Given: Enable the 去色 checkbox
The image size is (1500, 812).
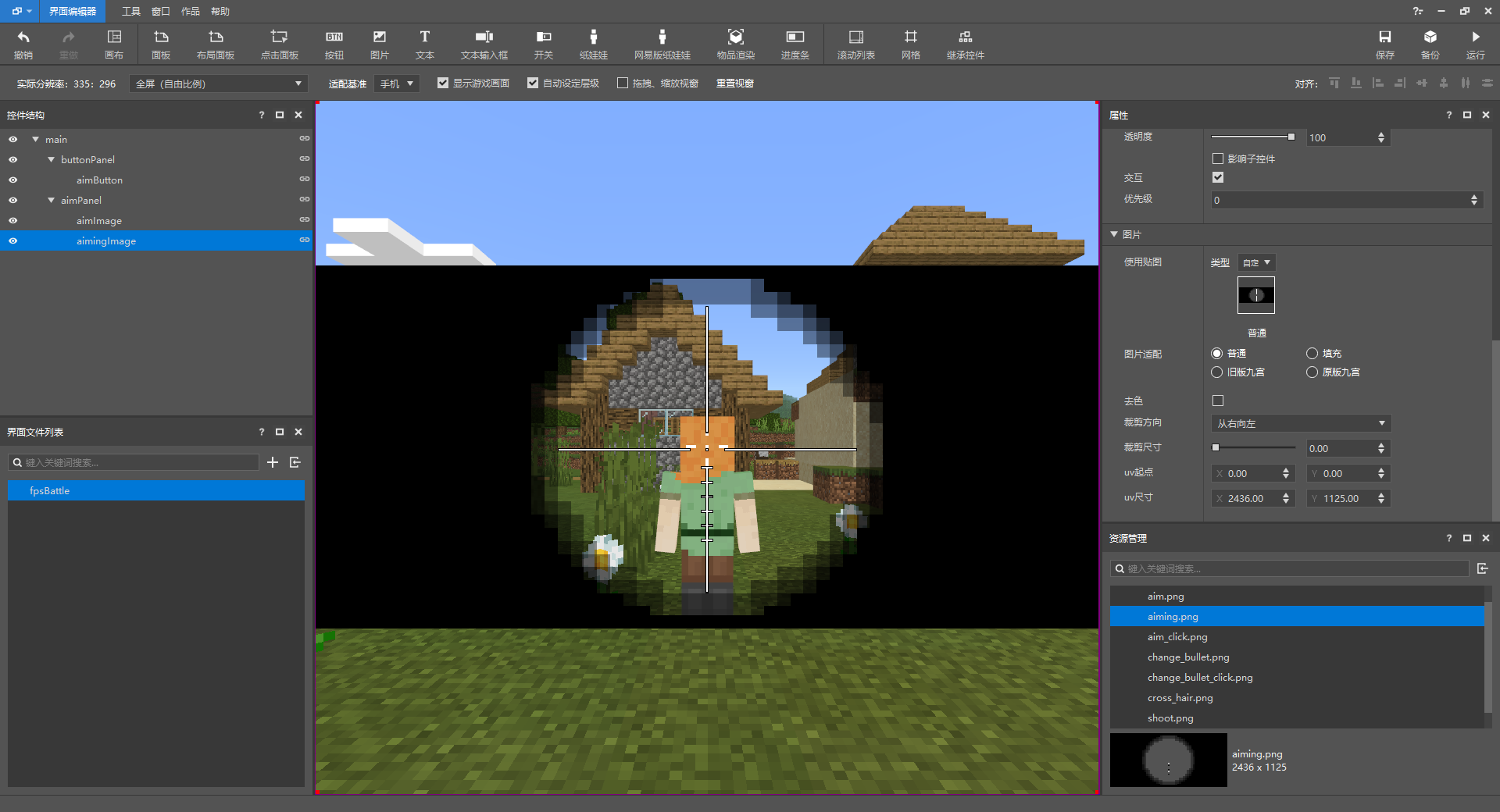Looking at the screenshot, I should point(1218,401).
